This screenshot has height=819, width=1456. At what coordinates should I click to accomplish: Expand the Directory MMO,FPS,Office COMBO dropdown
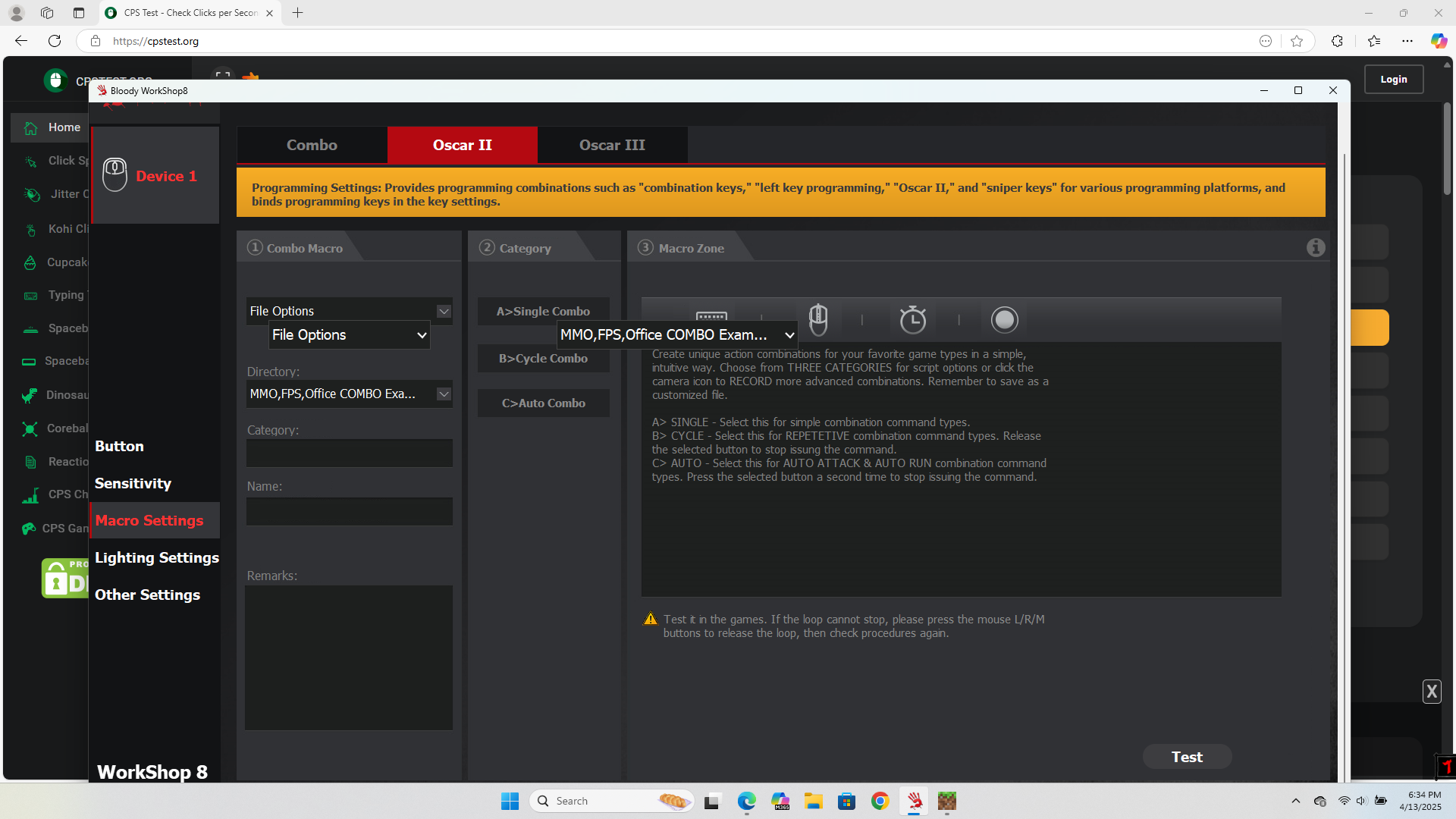[x=444, y=394]
